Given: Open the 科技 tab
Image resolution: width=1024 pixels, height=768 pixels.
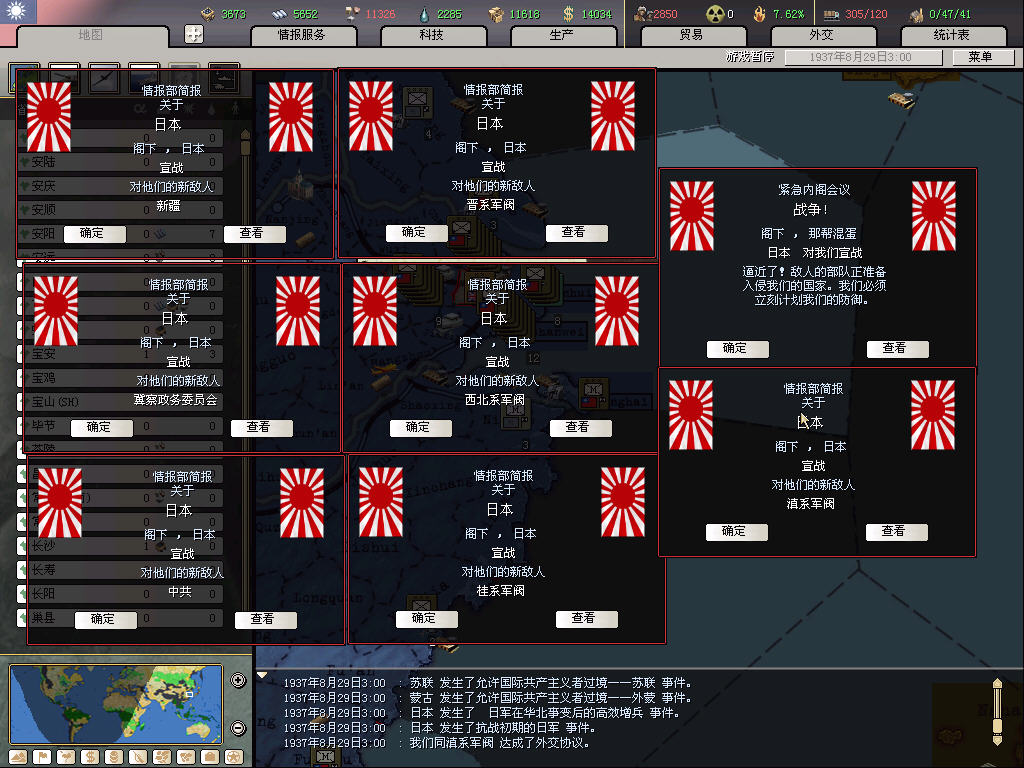Looking at the screenshot, I should [x=432, y=35].
